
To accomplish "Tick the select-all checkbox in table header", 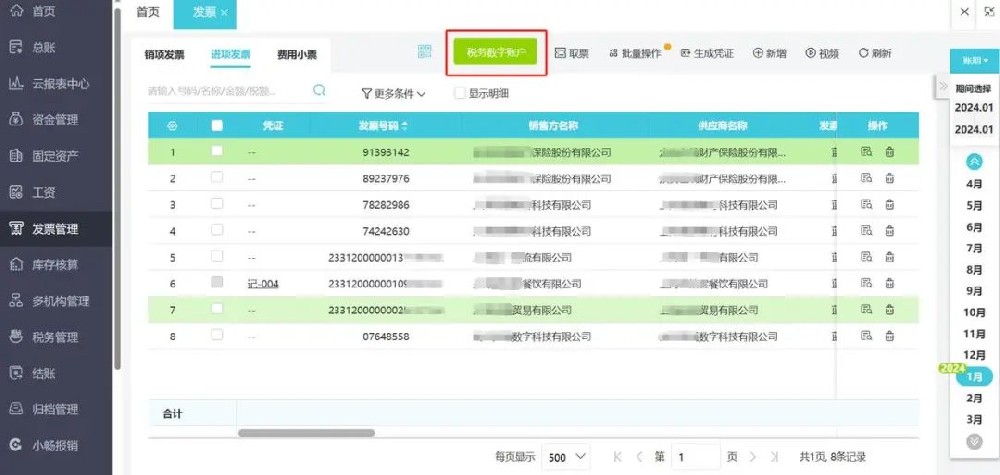I will pos(217,126).
